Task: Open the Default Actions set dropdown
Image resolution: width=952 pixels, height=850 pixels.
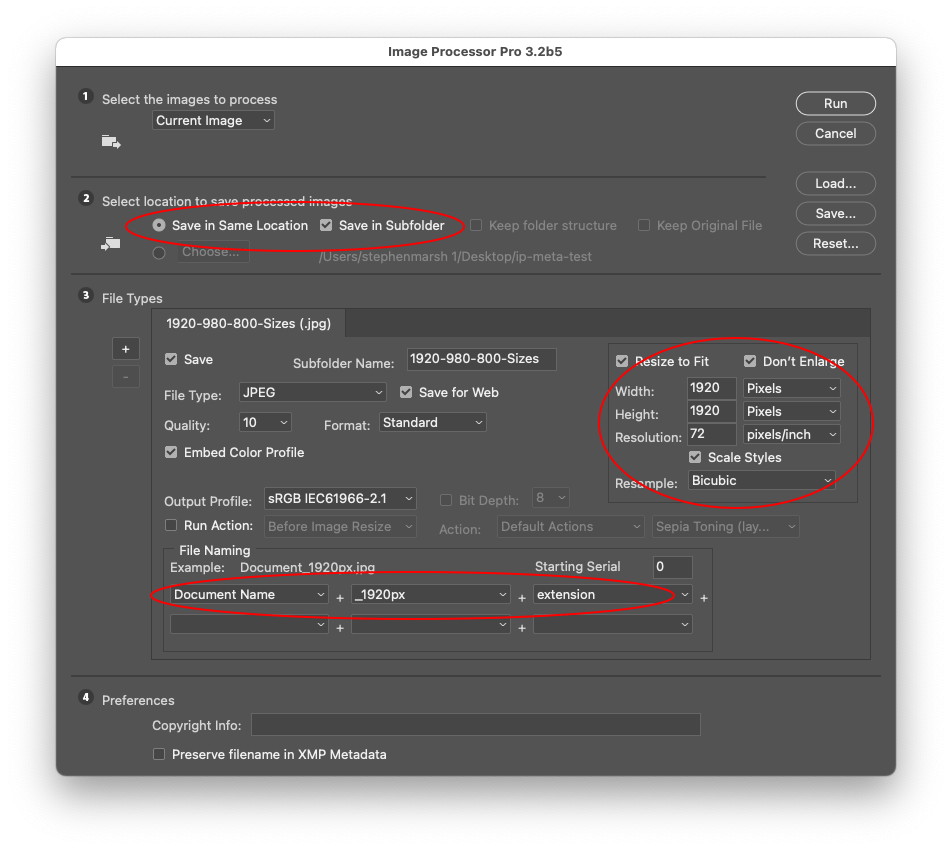Action: coord(571,526)
